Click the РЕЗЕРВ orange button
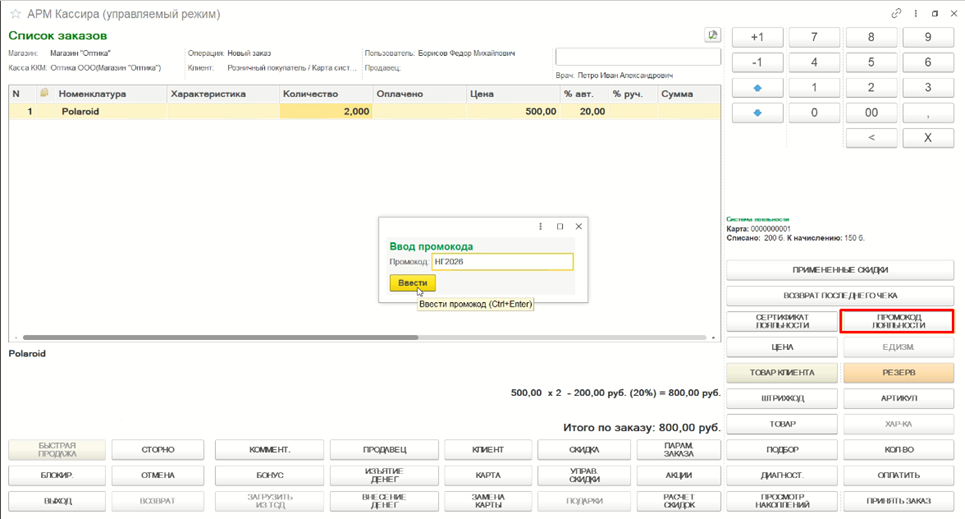The image size is (965, 519). coord(899,372)
